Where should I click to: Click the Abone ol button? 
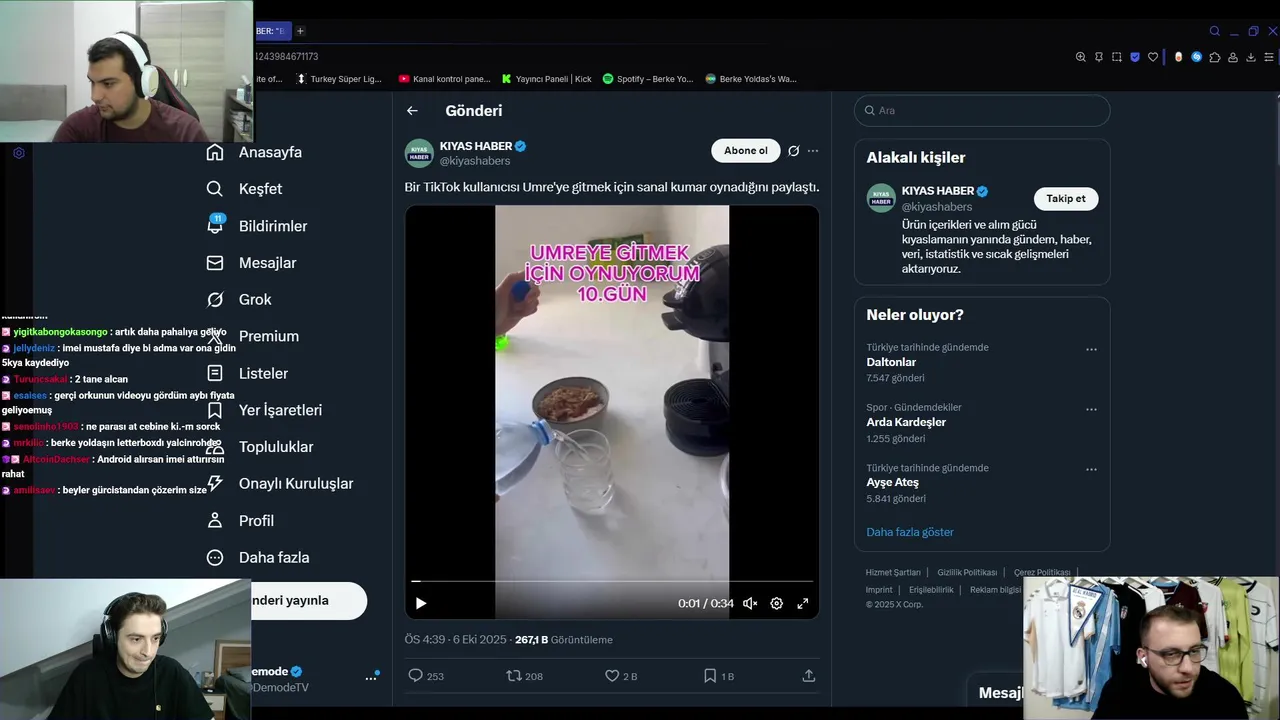746,151
